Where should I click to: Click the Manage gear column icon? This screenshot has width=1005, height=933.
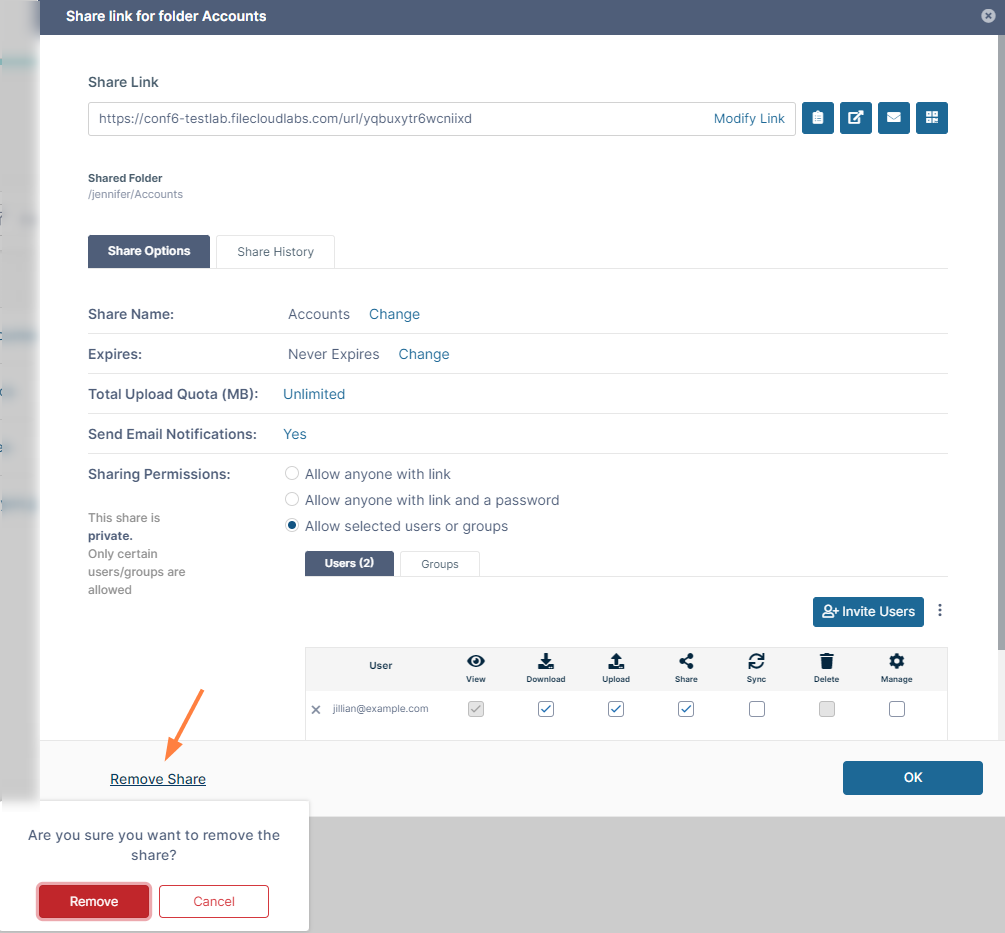[897, 661]
